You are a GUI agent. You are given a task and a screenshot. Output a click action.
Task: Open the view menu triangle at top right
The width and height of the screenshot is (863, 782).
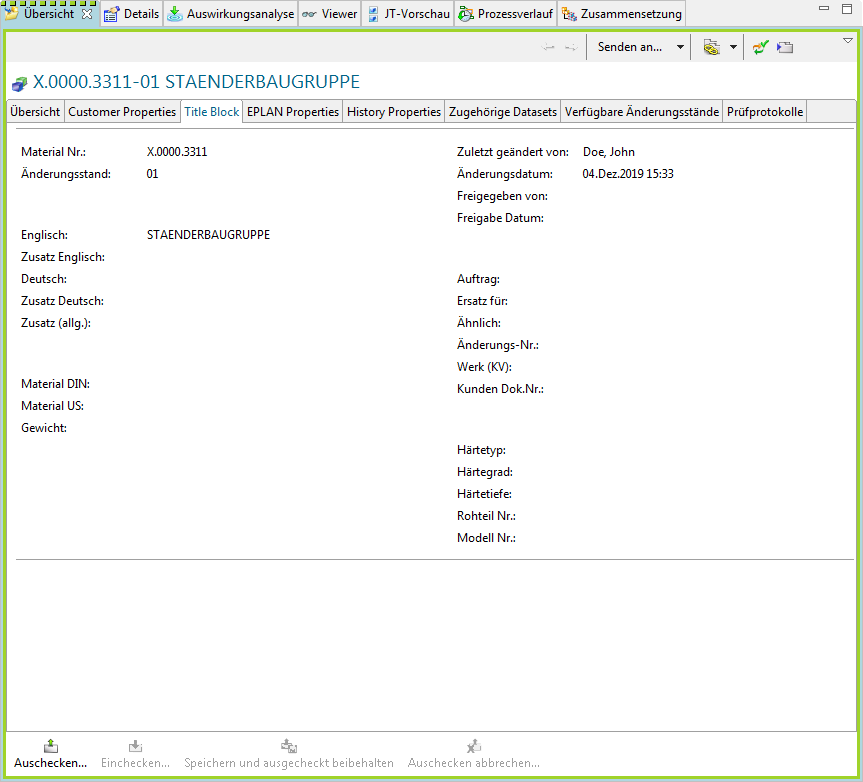(x=848, y=41)
